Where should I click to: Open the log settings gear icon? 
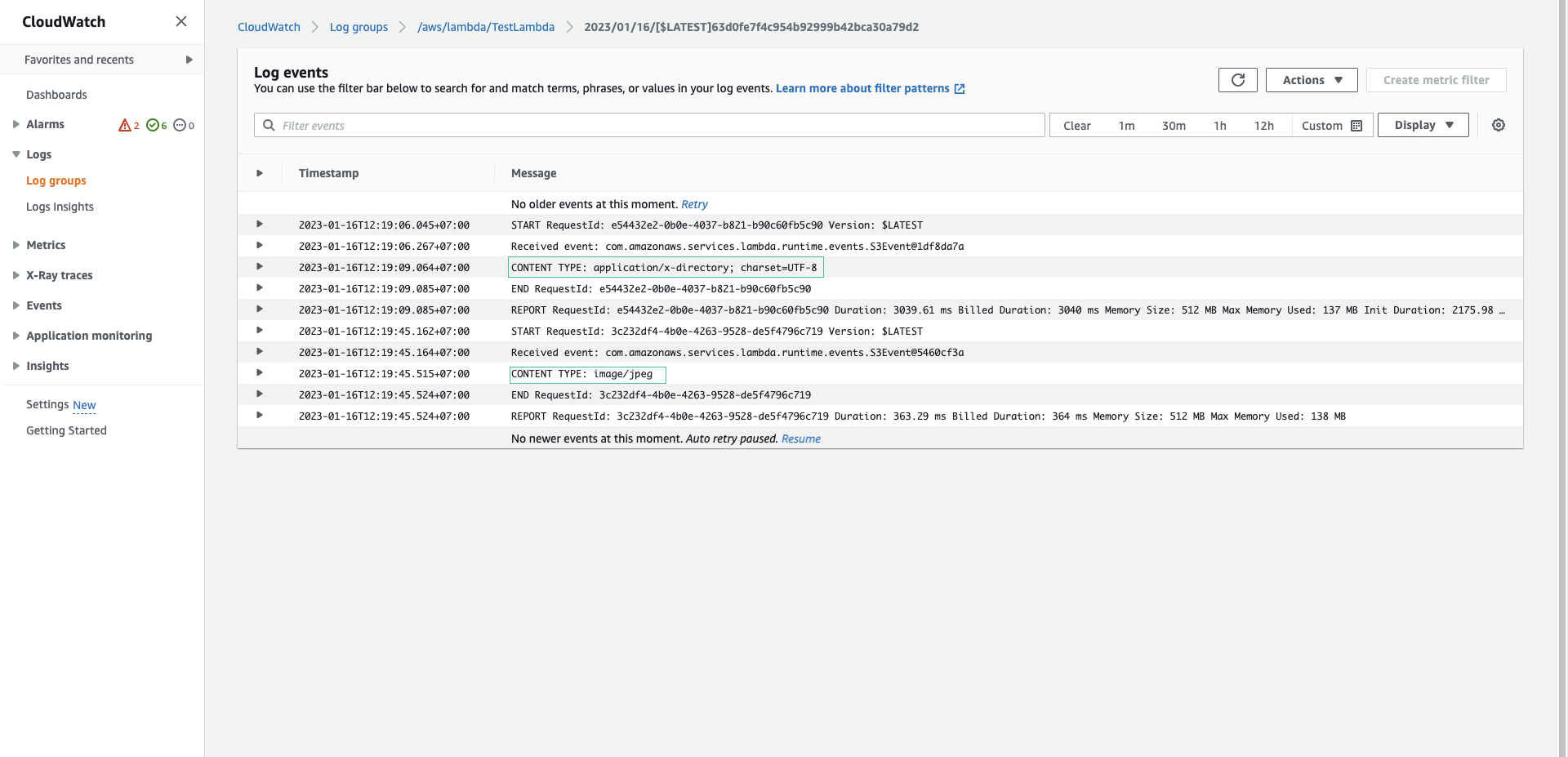pos(1499,125)
